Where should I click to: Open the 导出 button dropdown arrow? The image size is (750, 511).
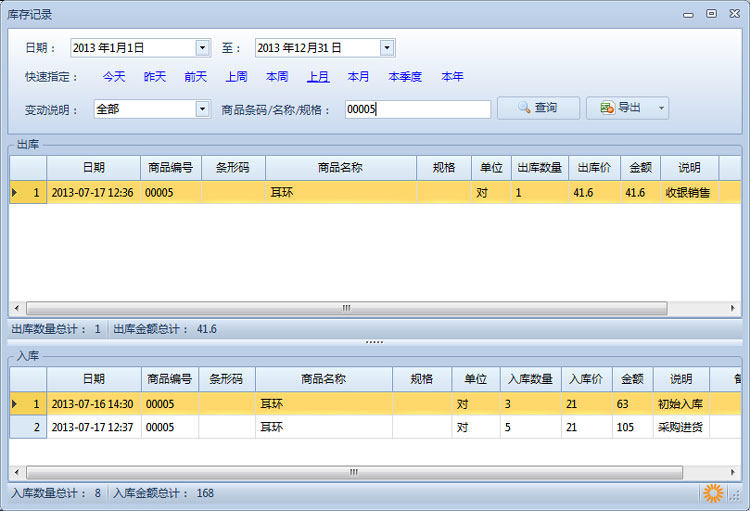(x=661, y=108)
